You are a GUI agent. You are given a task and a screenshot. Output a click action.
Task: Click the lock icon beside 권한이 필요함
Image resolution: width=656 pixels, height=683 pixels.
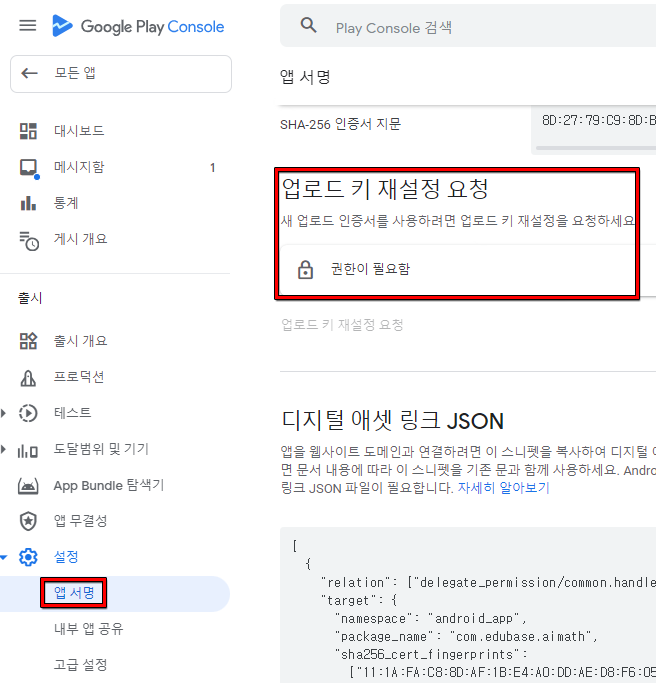(305, 270)
